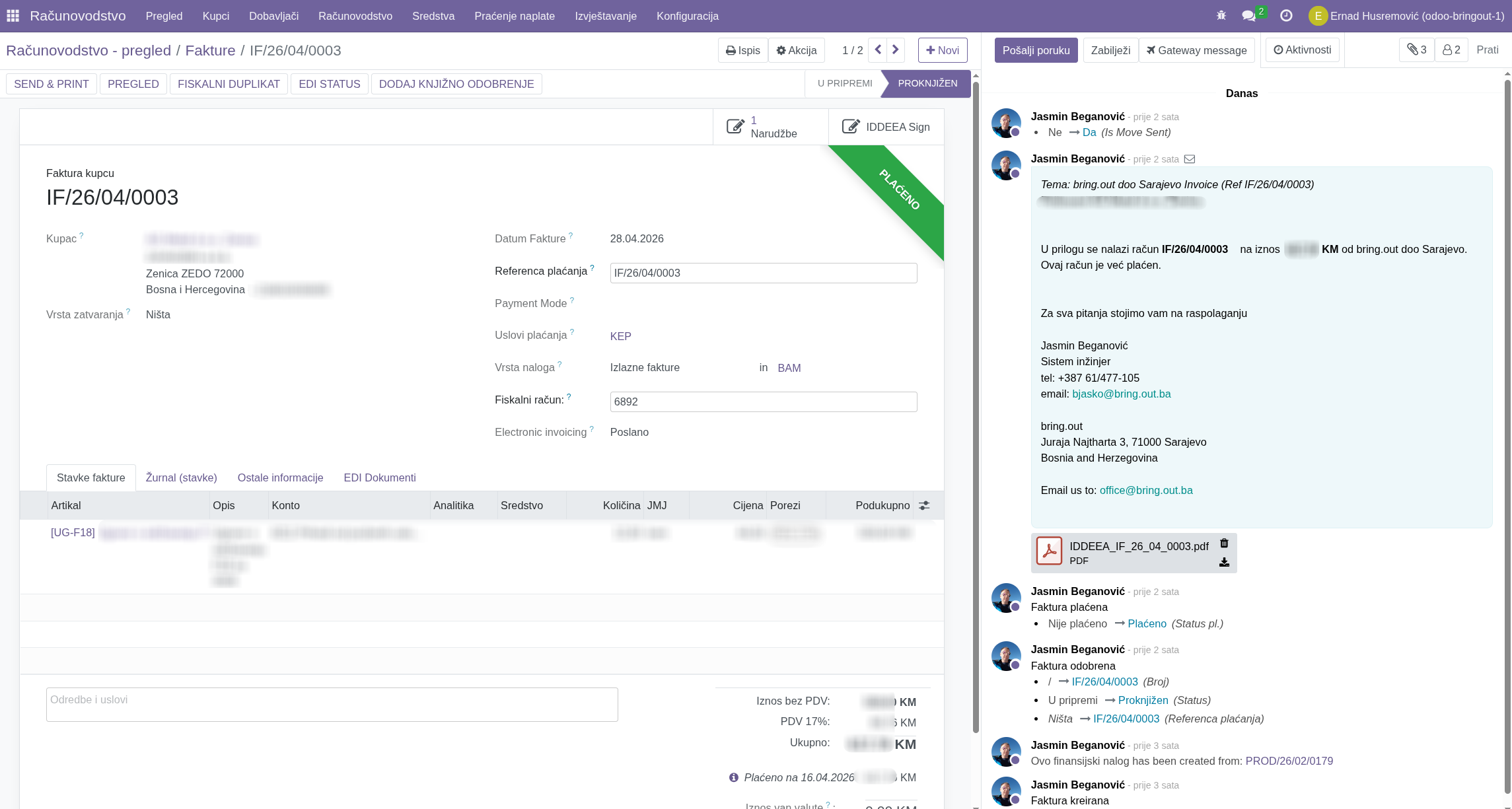The height and width of the screenshot is (809, 1512).
Task: Open the Akcija gear dropdown
Action: coord(797,50)
